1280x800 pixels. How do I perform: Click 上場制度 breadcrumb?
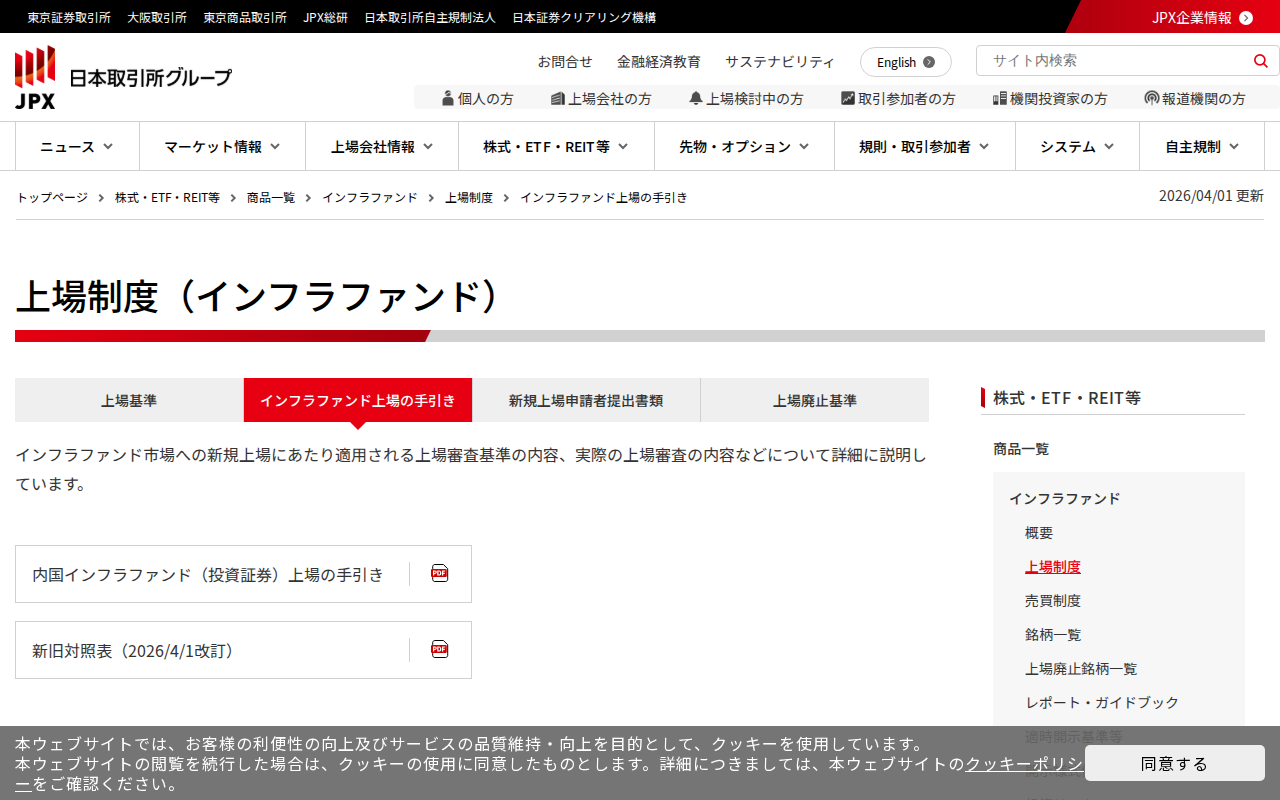(469, 198)
